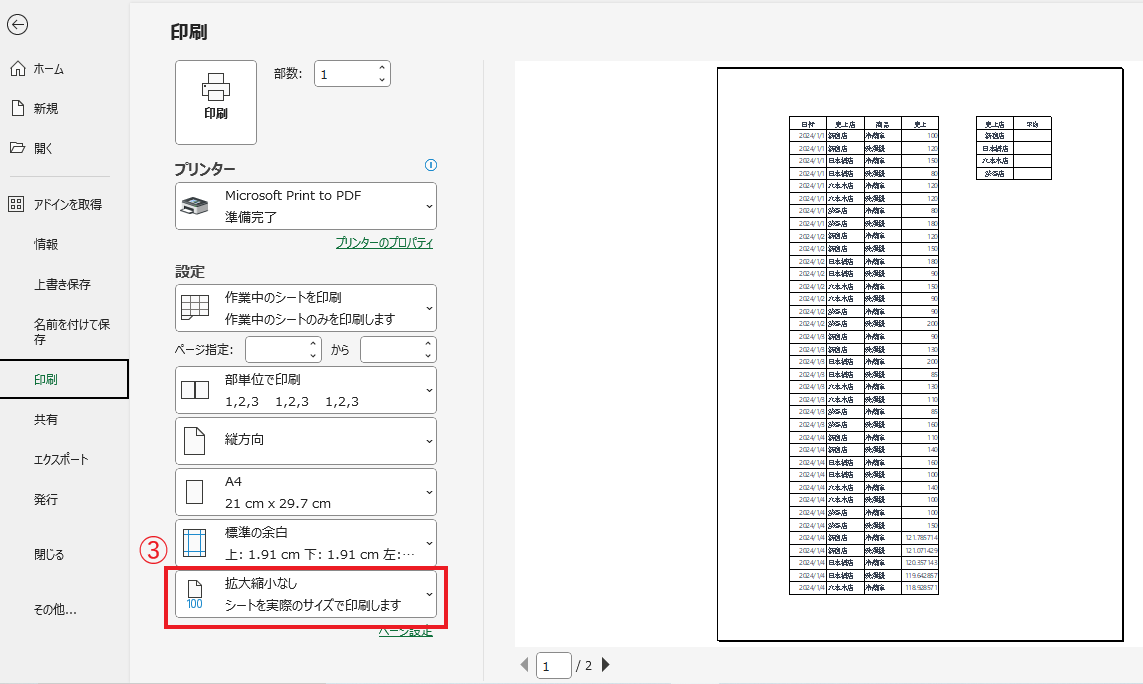Select 開く in the sidebar
This screenshot has width=1143, height=684.
click(43, 148)
